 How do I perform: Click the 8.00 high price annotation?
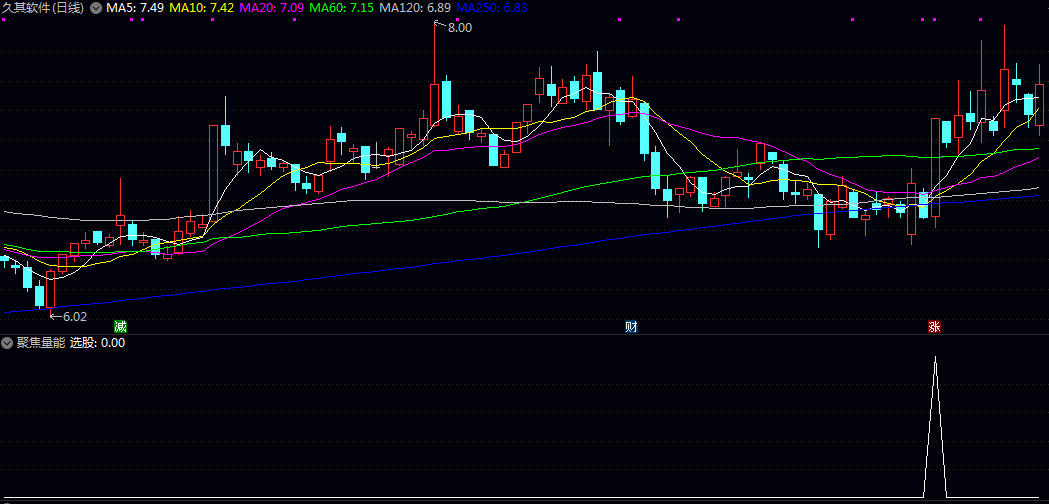coord(459,28)
